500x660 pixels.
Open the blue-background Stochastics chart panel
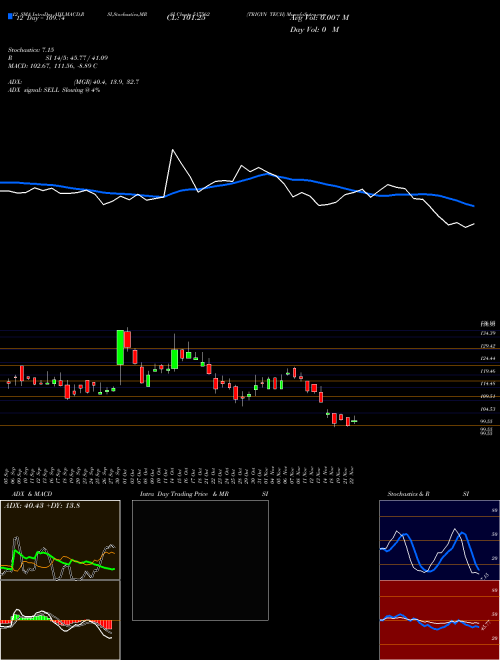(x=439, y=540)
